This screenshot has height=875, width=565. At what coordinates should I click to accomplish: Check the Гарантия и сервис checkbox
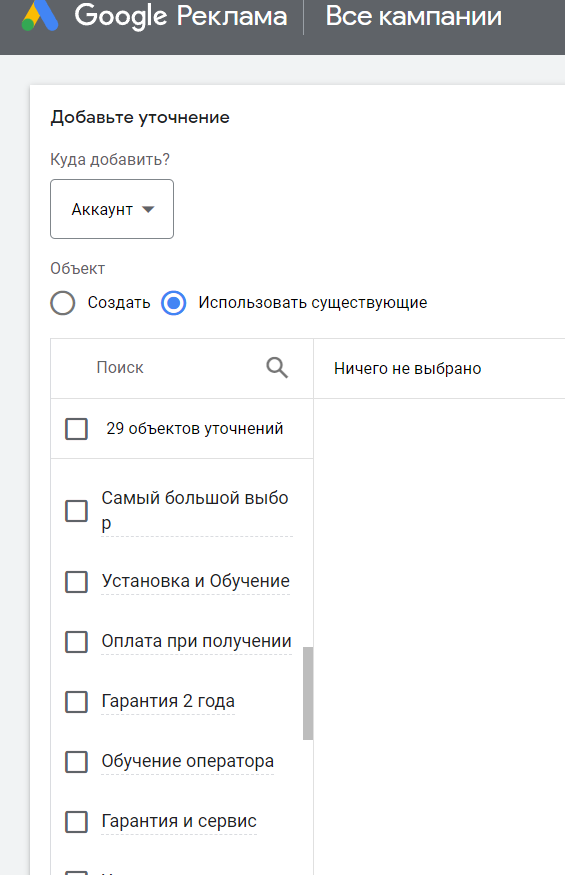click(x=76, y=821)
